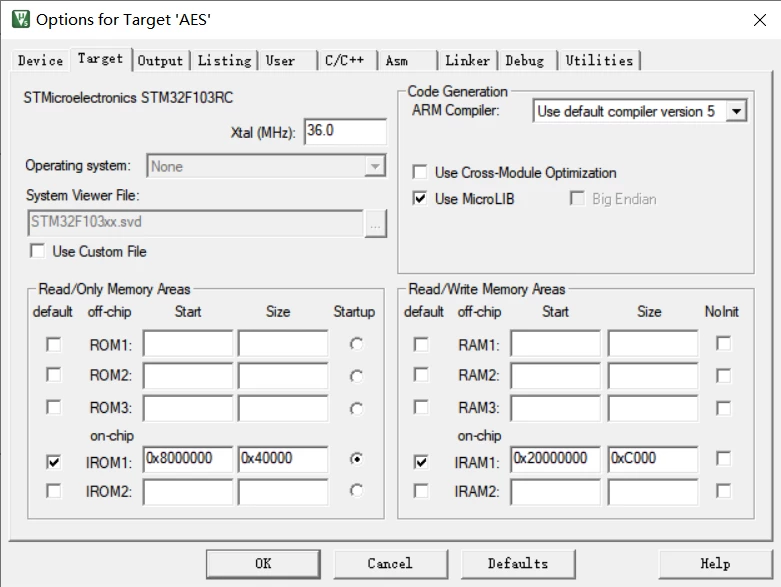Open the Debug tab
Viewport: 781px width, 587px height.
[525, 61]
